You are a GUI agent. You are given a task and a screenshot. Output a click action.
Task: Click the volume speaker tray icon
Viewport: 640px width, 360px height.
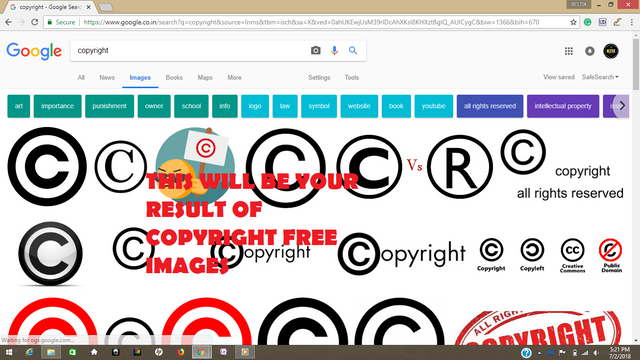[x=596, y=353]
